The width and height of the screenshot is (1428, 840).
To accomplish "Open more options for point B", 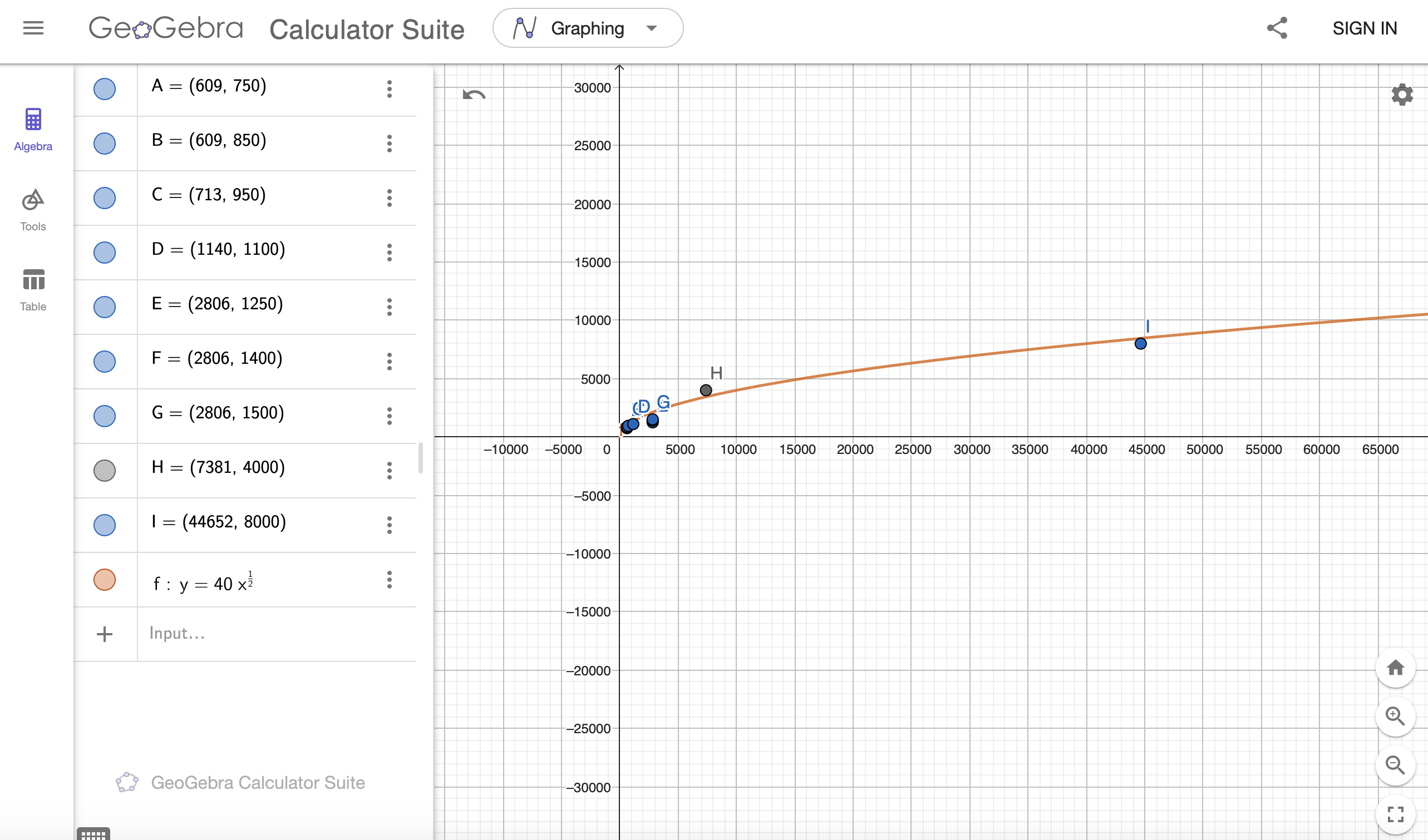I will pyautogui.click(x=390, y=144).
